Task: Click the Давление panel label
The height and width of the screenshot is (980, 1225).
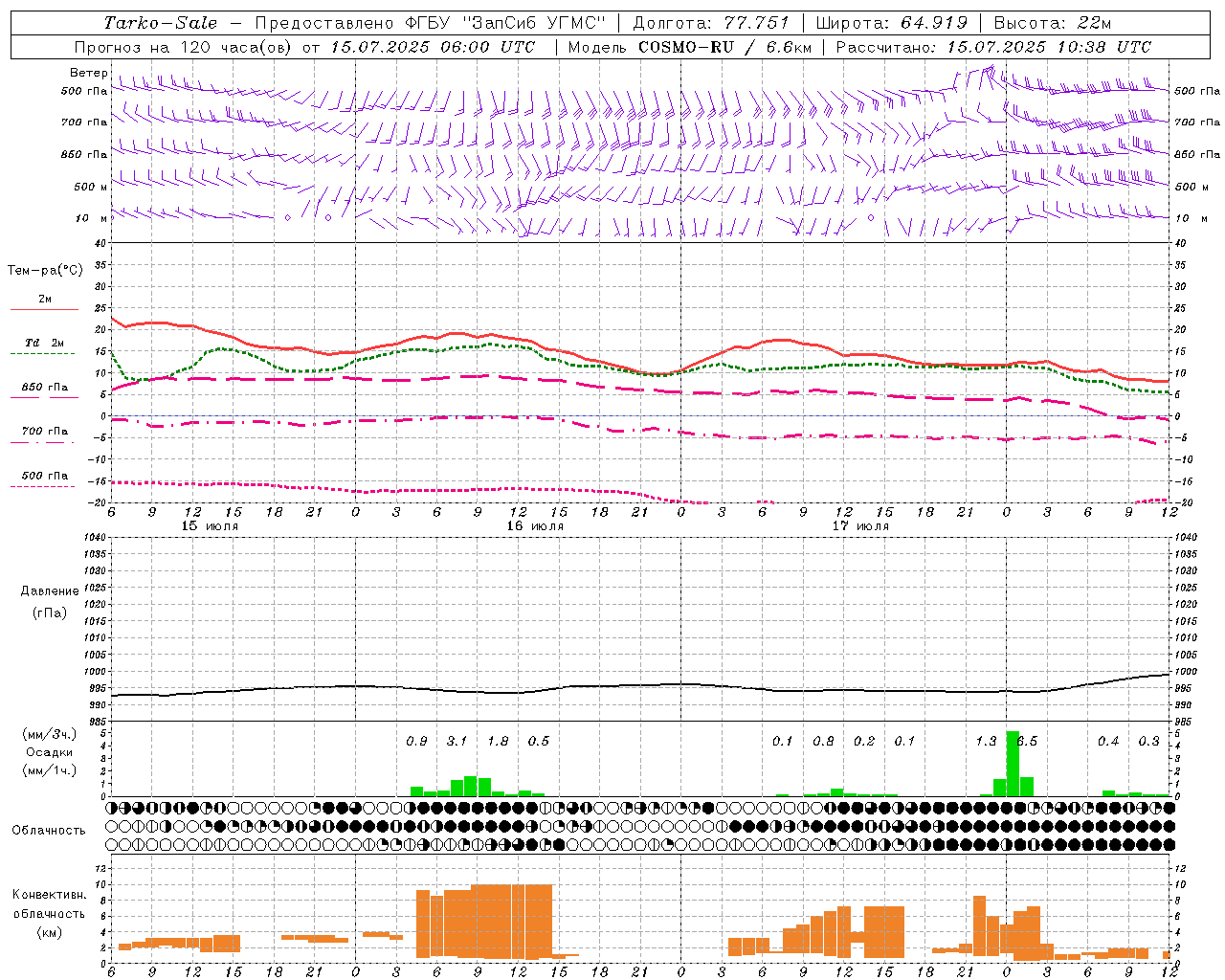Action: (x=50, y=591)
